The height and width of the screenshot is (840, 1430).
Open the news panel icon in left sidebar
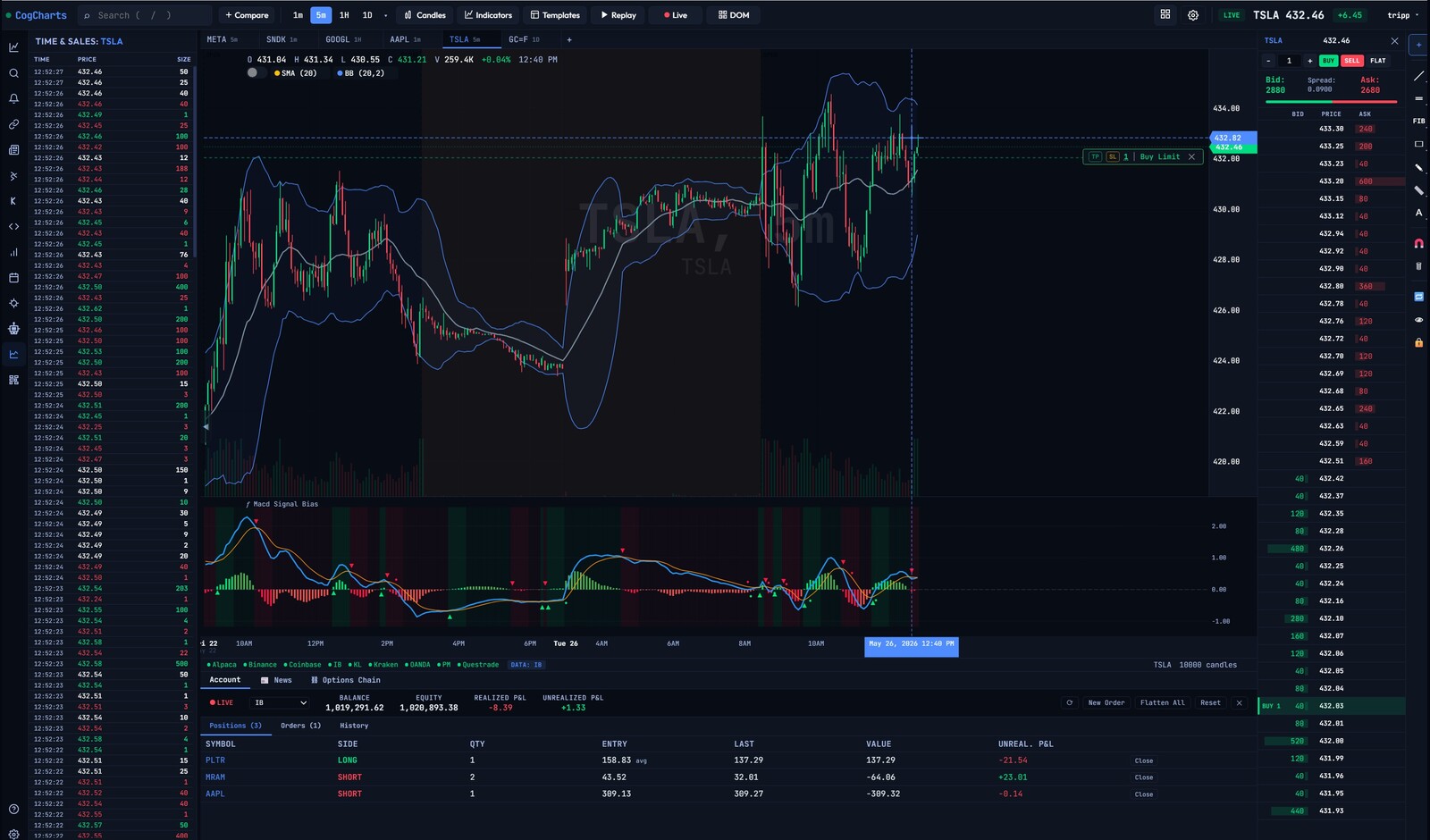pos(13,150)
